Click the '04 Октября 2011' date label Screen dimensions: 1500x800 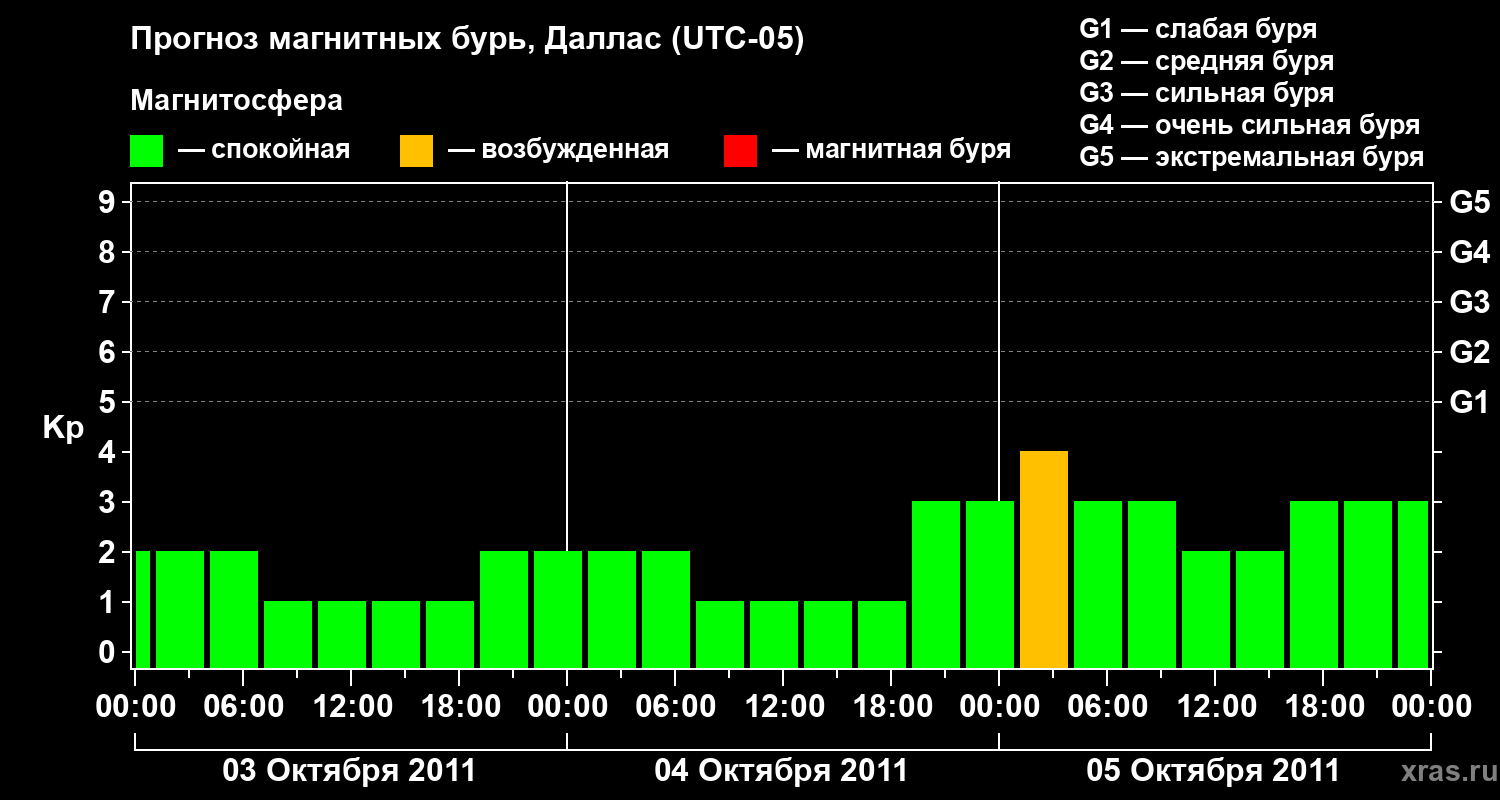click(x=781, y=771)
